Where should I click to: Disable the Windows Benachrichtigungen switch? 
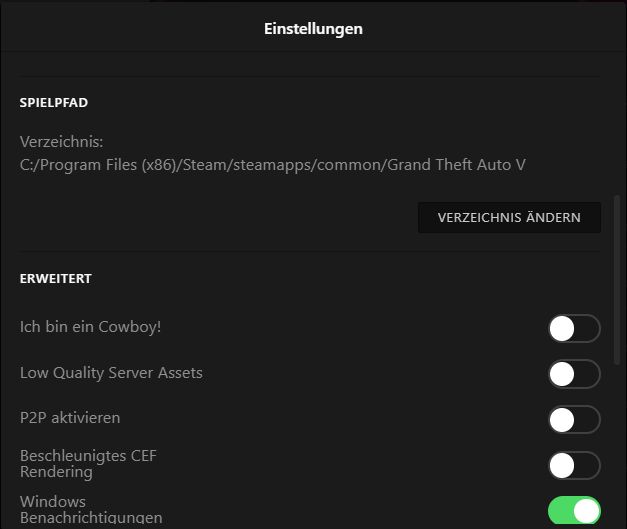click(574, 511)
